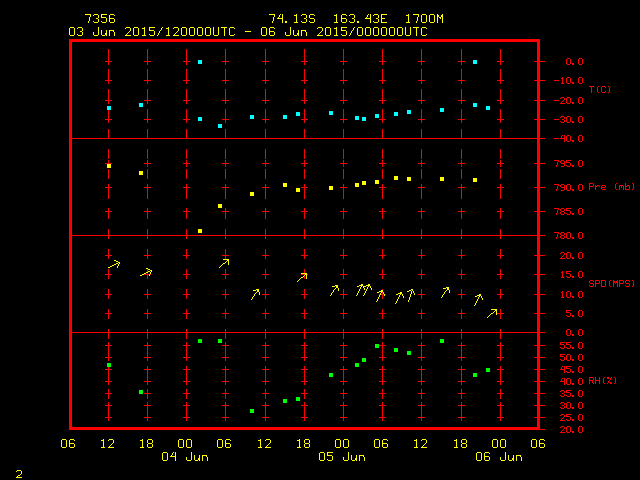Click the 04 Jun date label
The width and height of the screenshot is (640, 480).
pyautogui.click(x=185, y=457)
